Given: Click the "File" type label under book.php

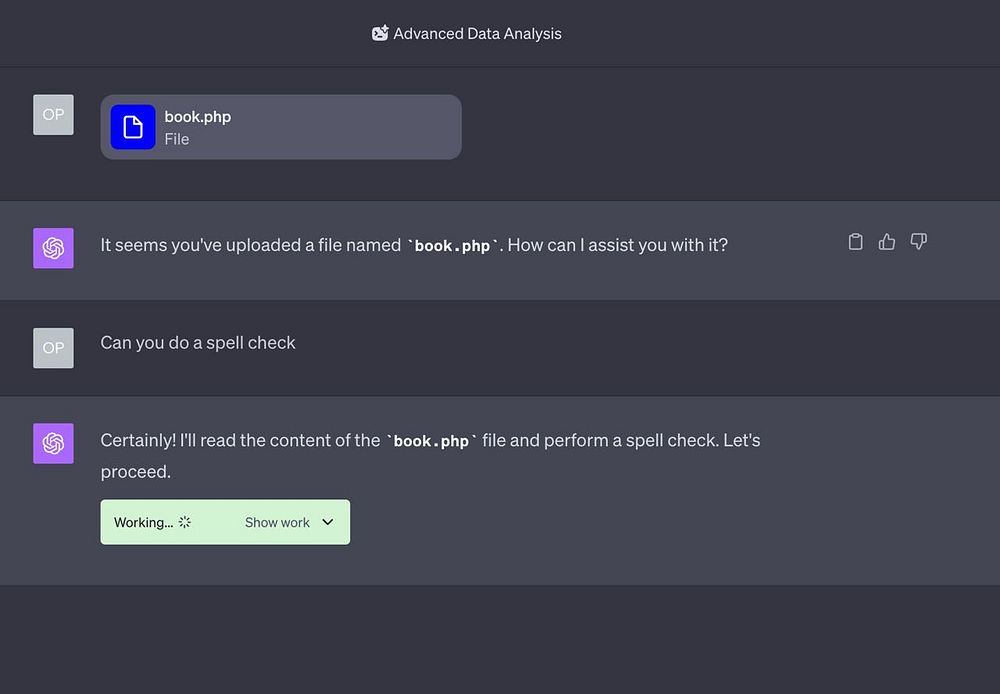Looking at the screenshot, I should (x=177, y=140).
